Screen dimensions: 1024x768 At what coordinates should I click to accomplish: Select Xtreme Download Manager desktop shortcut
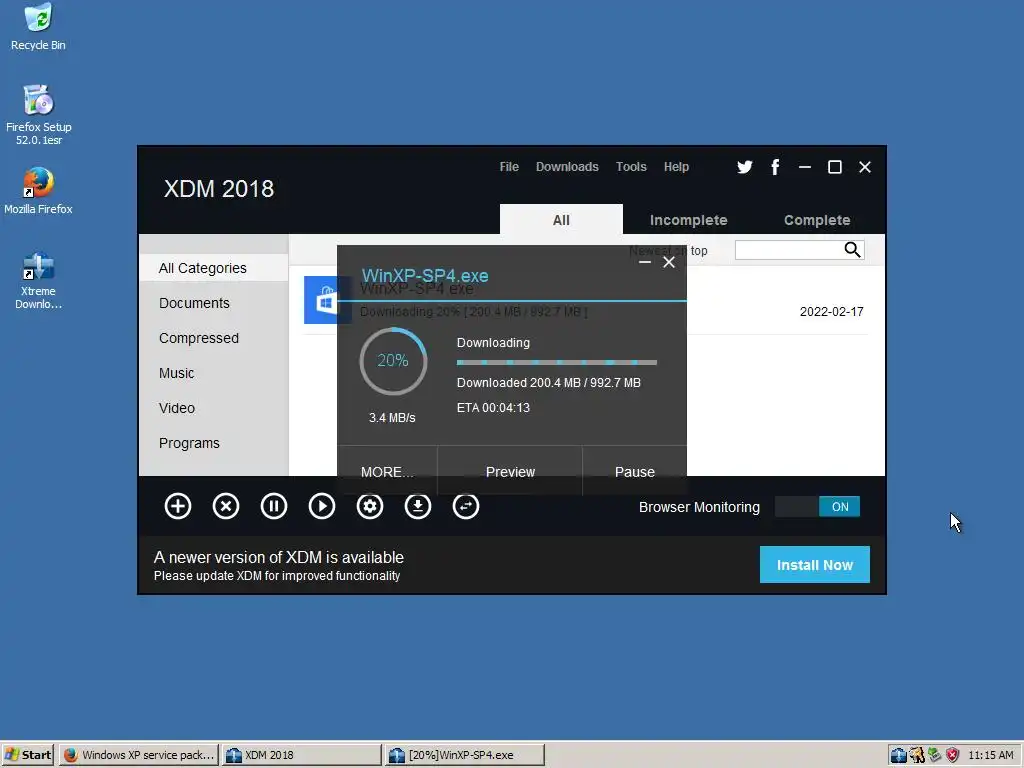[39, 281]
